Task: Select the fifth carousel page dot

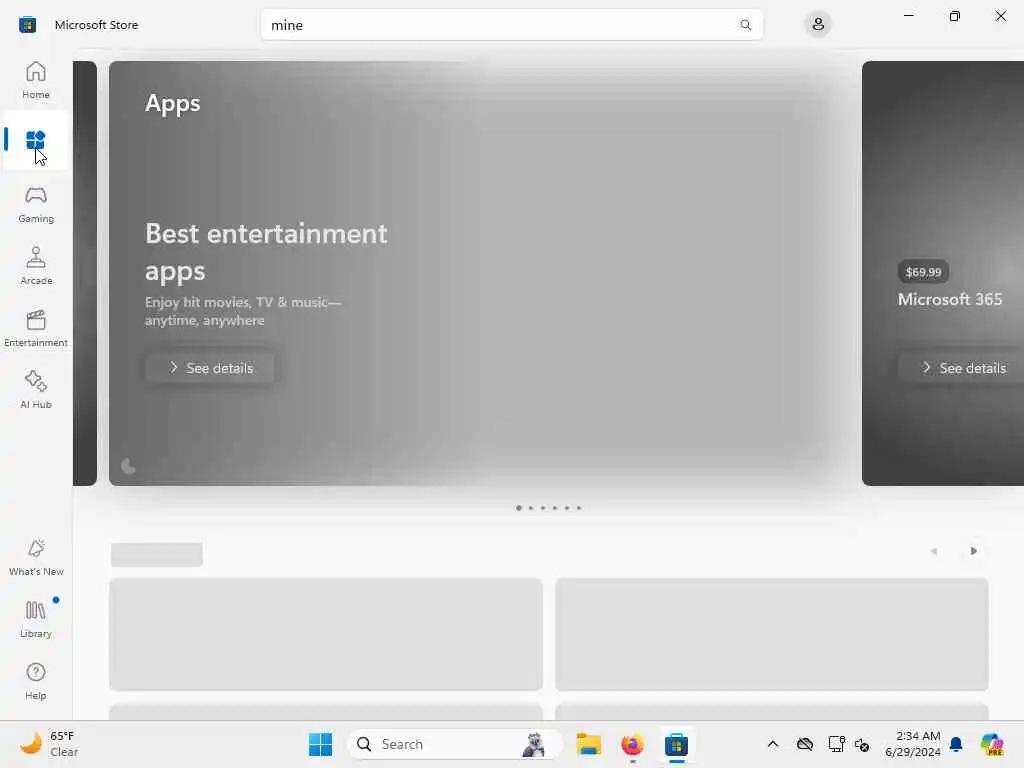Action: tap(567, 507)
